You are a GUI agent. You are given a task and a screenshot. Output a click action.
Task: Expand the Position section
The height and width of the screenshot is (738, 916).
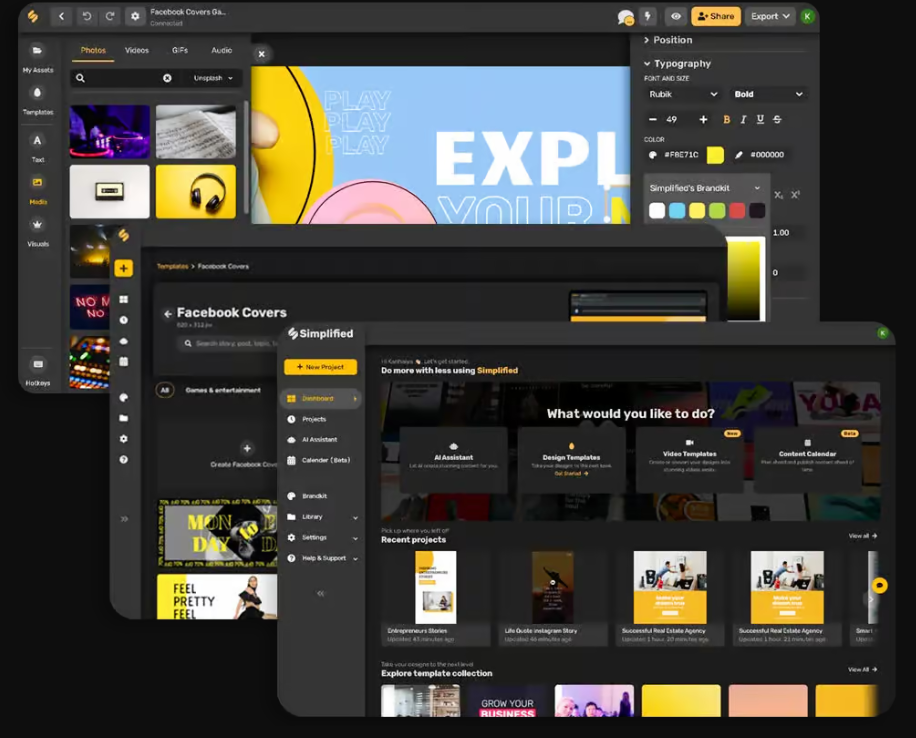668,40
